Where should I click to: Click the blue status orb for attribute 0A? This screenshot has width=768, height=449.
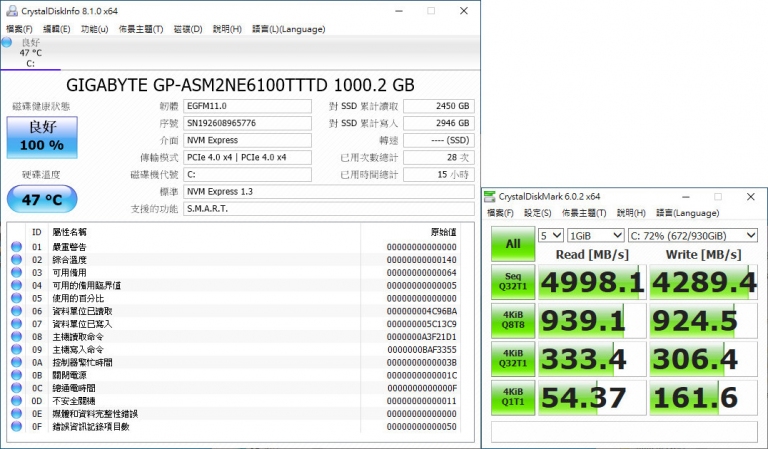point(17,362)
